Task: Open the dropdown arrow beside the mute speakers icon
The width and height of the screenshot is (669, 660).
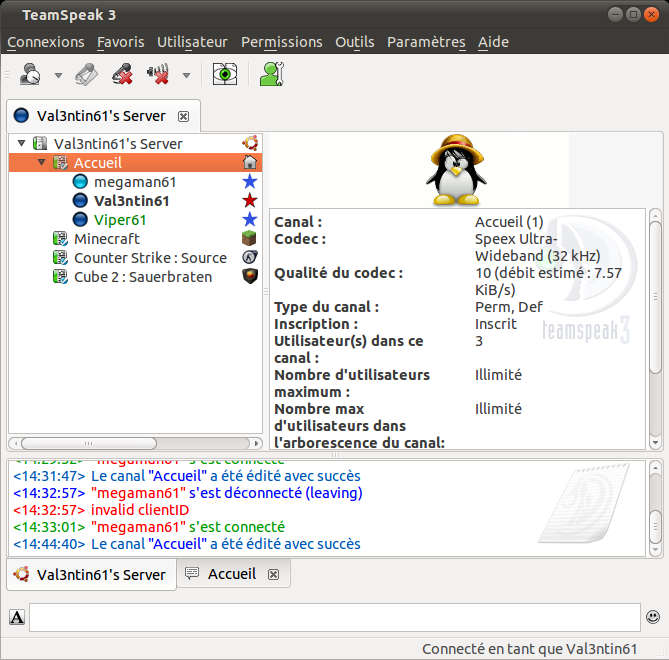Action: point(186,76)
